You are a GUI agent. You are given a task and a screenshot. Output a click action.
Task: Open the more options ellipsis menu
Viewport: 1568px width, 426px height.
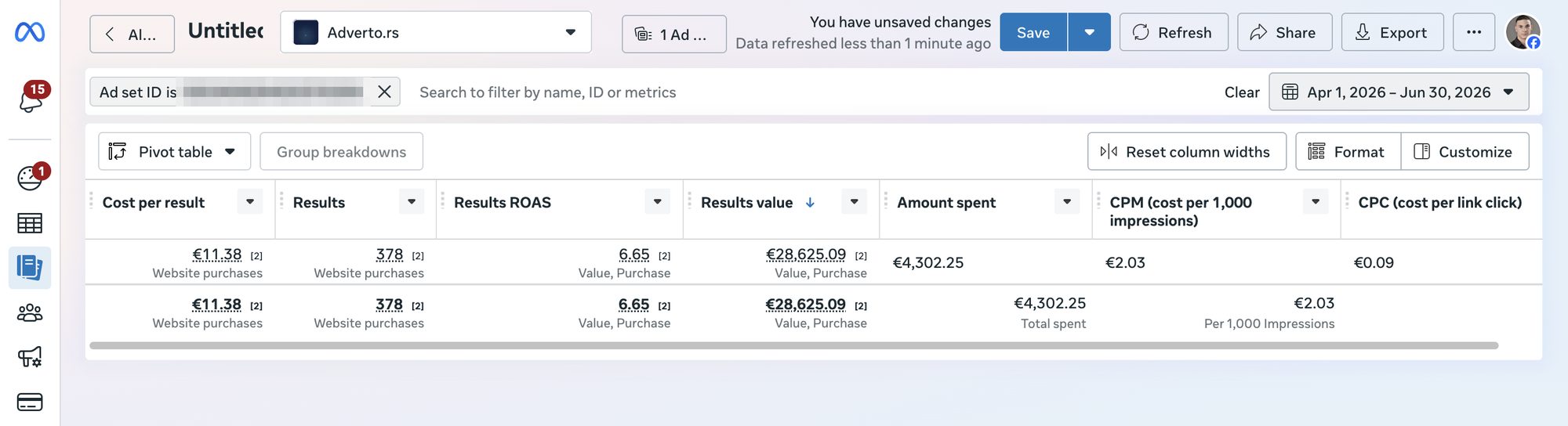click(x=1474, y=32)
